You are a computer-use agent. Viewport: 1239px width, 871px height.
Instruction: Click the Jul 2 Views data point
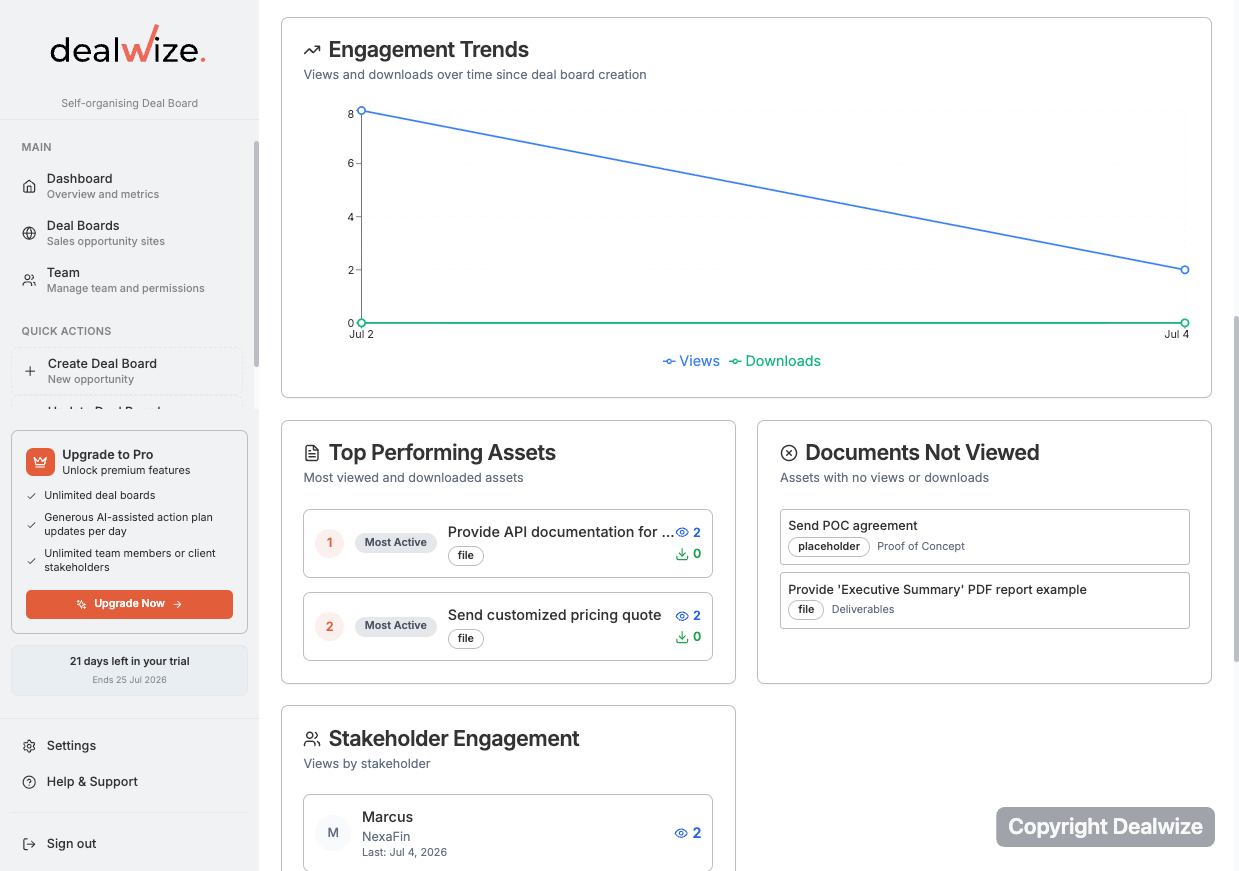click(x=361, y=110)
